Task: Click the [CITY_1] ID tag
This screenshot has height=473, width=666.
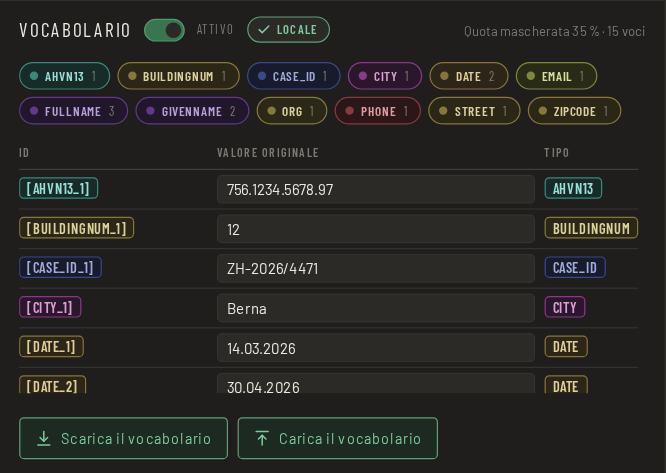Action: (50, 307)
